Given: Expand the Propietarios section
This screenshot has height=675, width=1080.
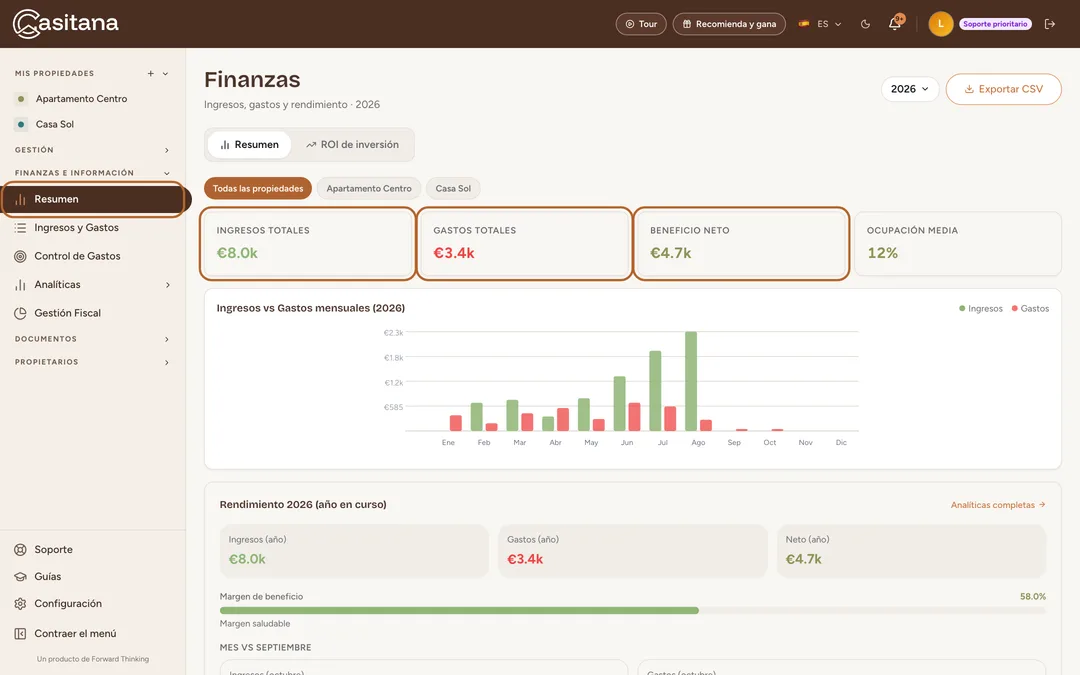Looking at the screenshot, I should click(92, 362).
